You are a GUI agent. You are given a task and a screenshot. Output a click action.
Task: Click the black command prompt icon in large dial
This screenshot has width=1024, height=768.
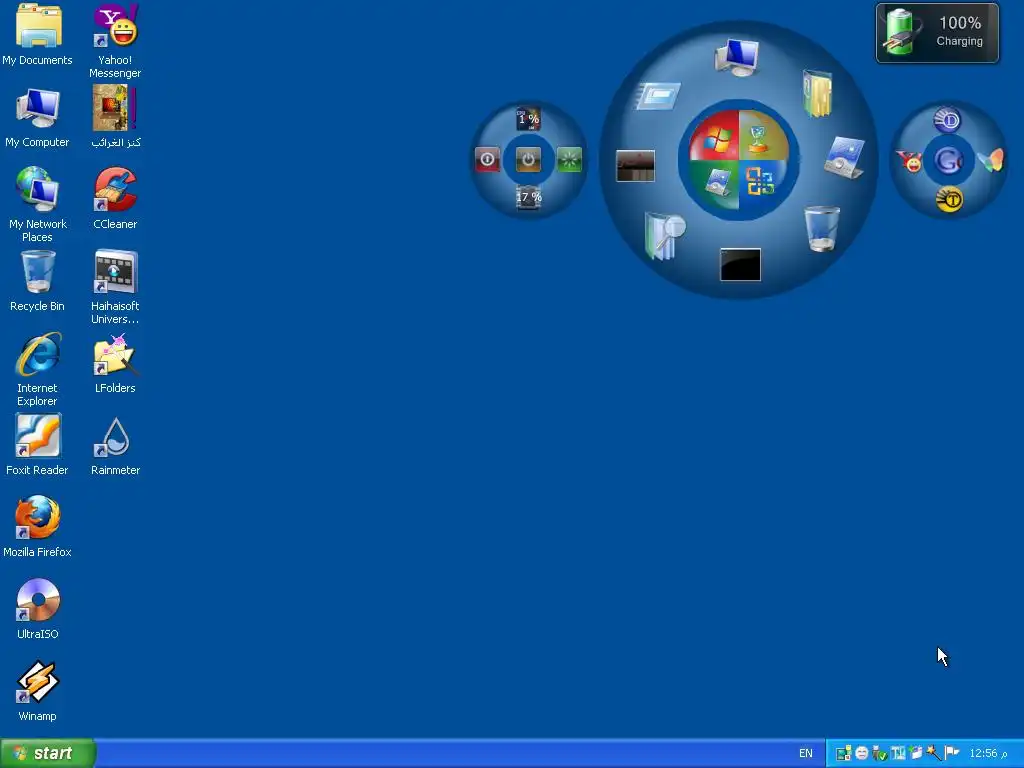740,264
